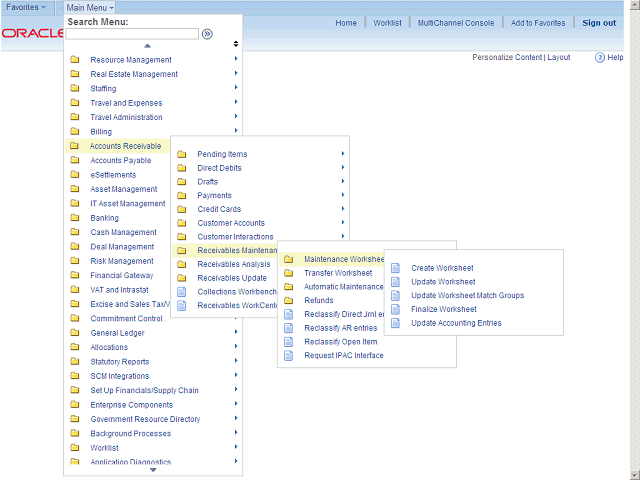Click folder icon beside Banking

pyautogui.click(x=75, y=218)
